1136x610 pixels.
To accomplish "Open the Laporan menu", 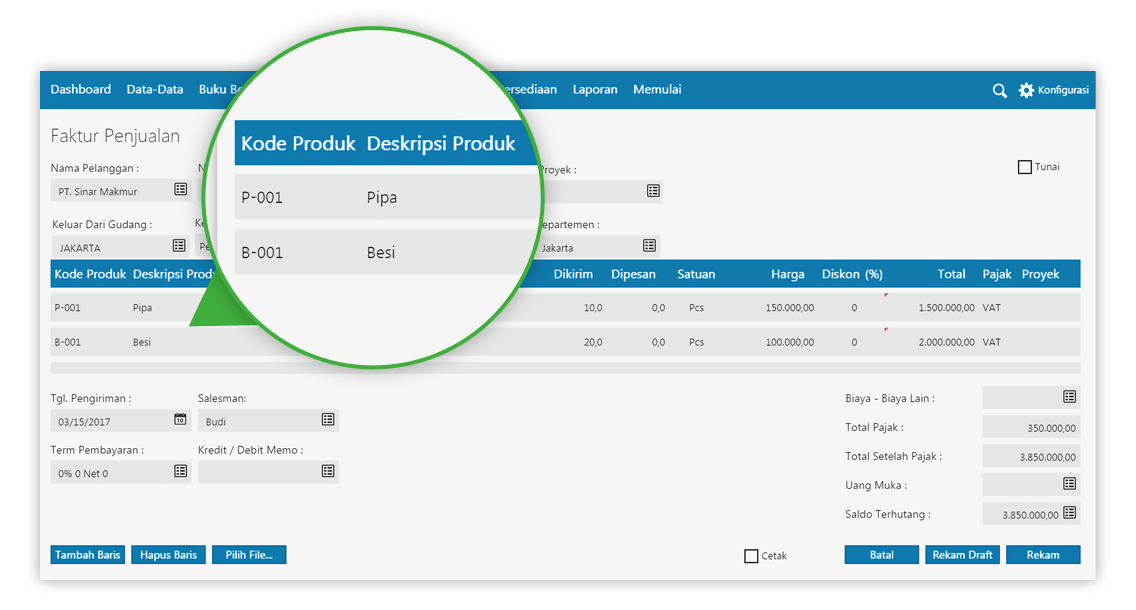I will click(x=595, y=90).
